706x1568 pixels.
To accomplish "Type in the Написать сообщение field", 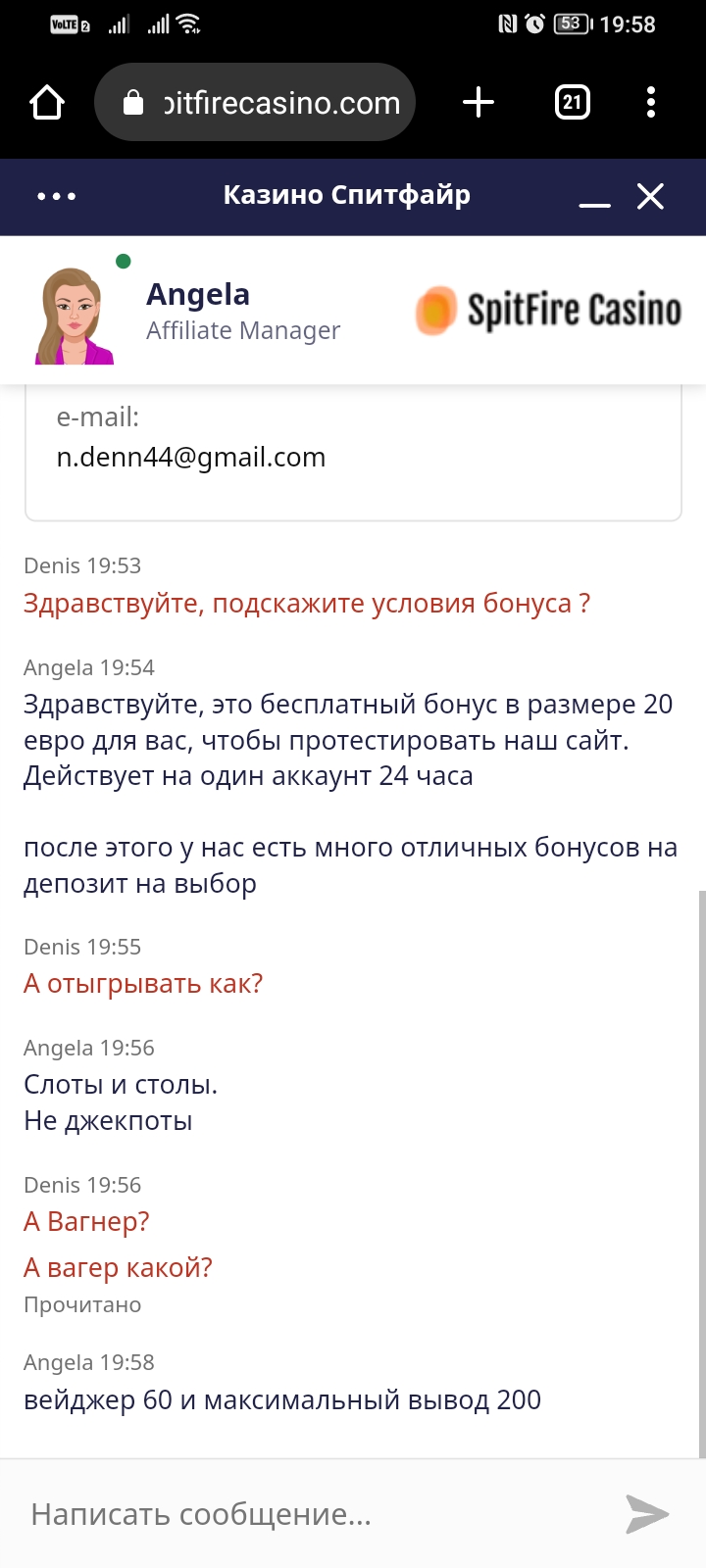I will 314,1514.
